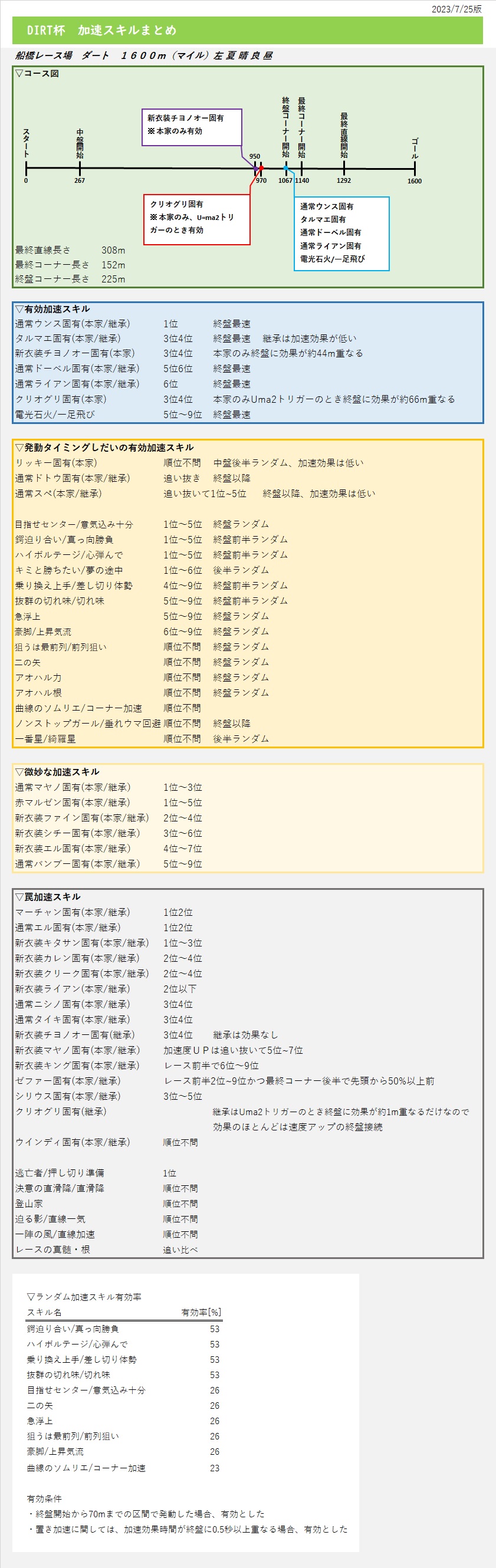Select the "ゴール" label on the course line

tap(415, 149)
